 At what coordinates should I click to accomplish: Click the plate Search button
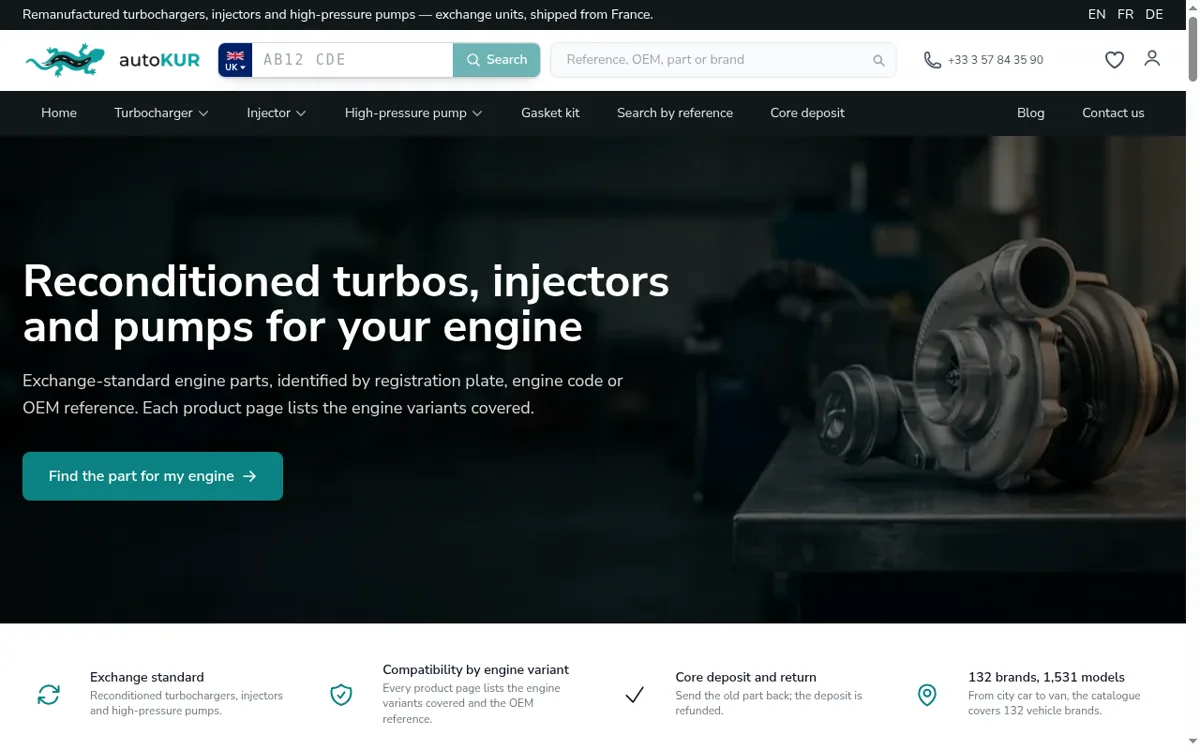coord(497,60)
